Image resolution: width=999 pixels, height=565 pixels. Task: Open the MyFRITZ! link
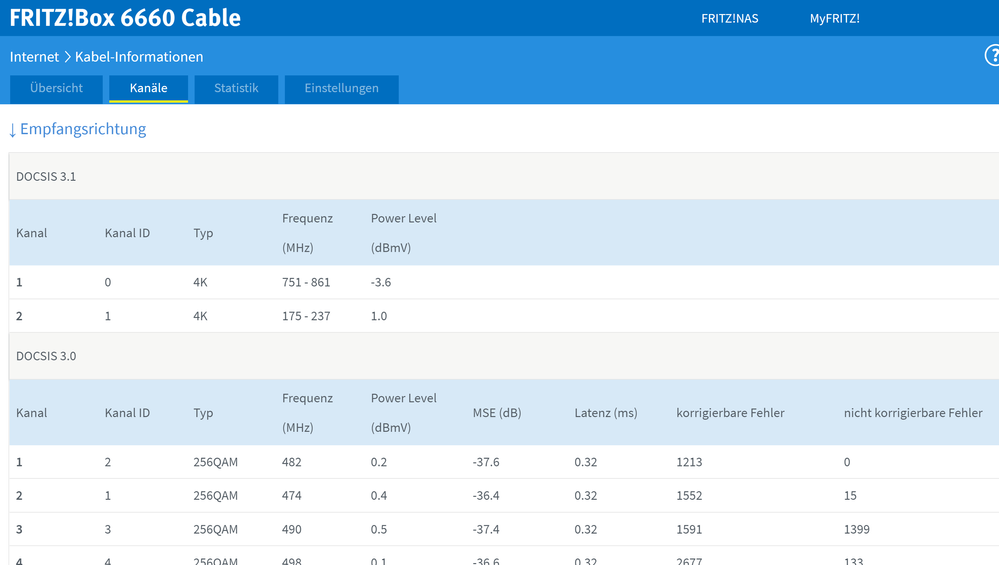(x=834, y=18)
